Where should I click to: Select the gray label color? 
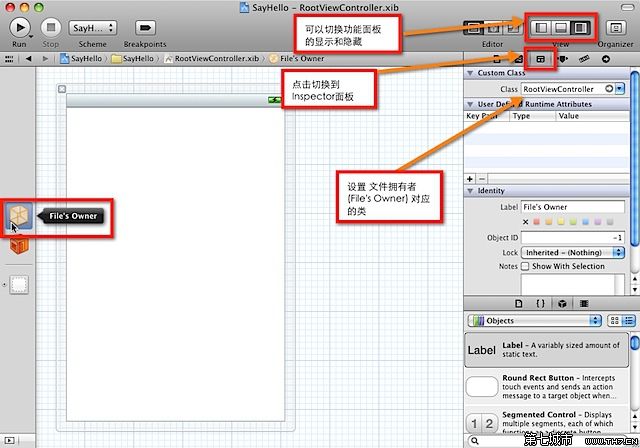[x=610, y=222]
